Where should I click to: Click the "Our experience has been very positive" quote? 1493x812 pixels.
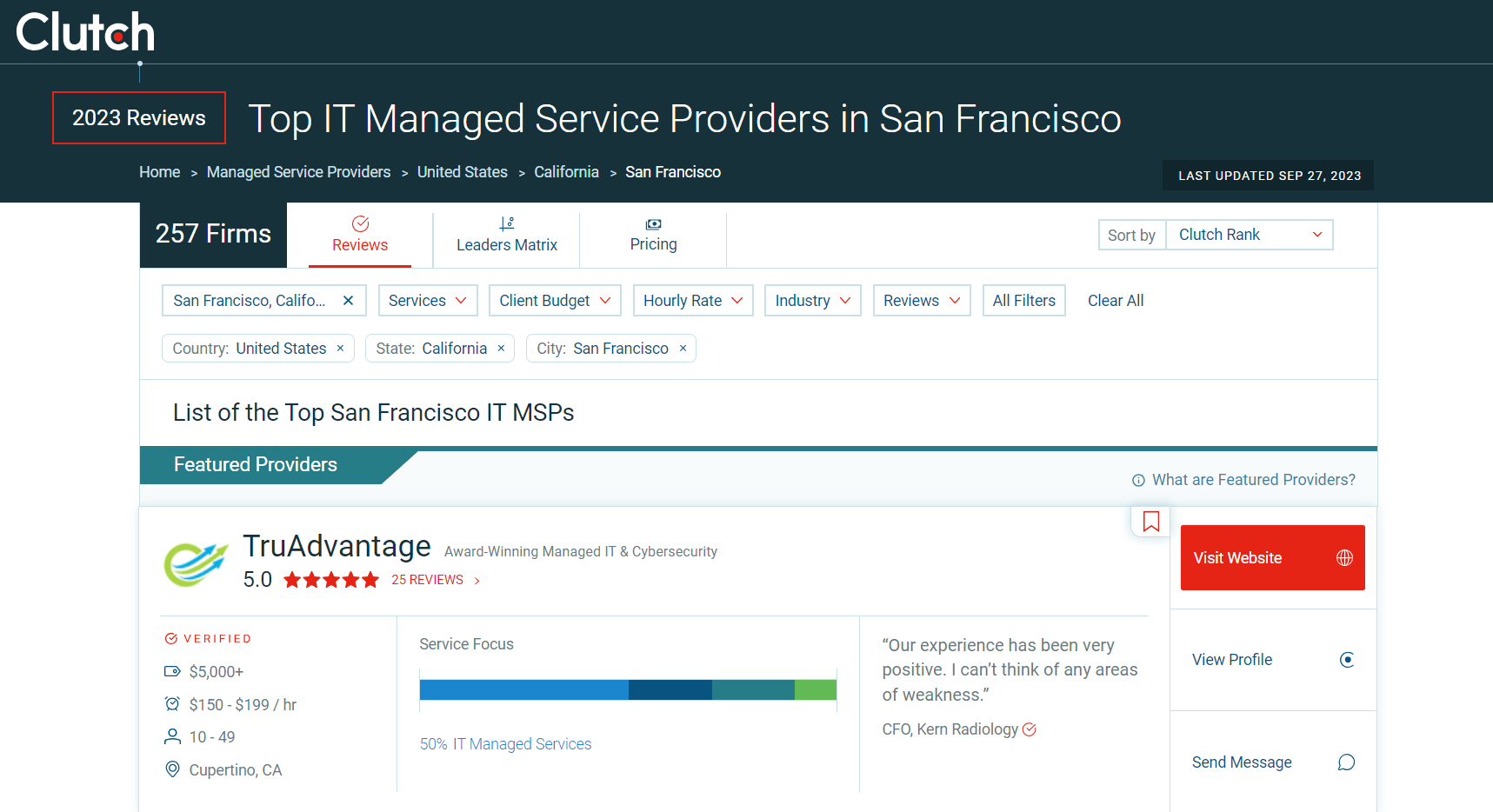[1010, 670]
